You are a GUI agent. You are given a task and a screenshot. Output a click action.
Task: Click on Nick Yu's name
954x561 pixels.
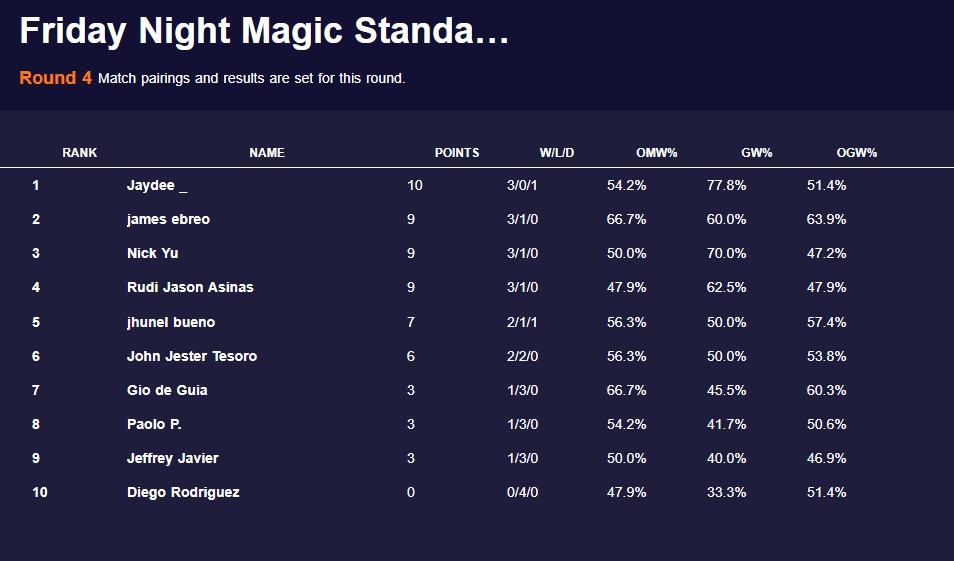pyautogui.click(x=153, y=253)
